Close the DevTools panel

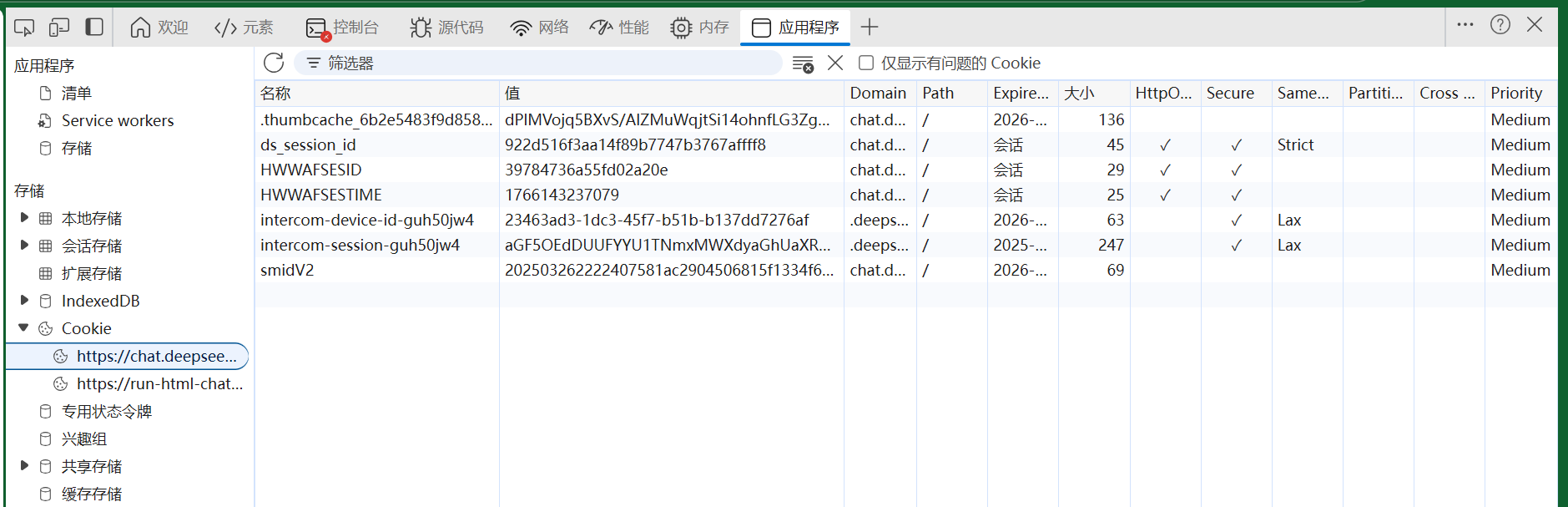coord(1535,24)
